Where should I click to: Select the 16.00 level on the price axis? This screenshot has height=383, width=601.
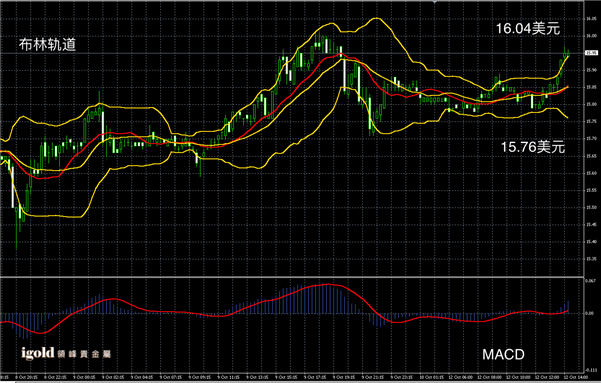click(x=591, y=36)
